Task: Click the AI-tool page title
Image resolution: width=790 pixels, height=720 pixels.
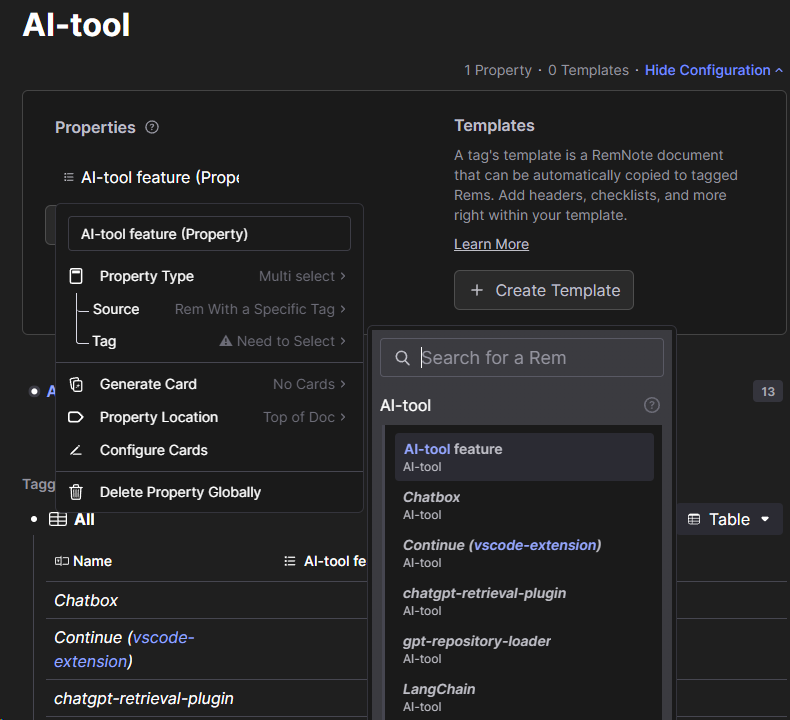Action: tap(77, 25)
